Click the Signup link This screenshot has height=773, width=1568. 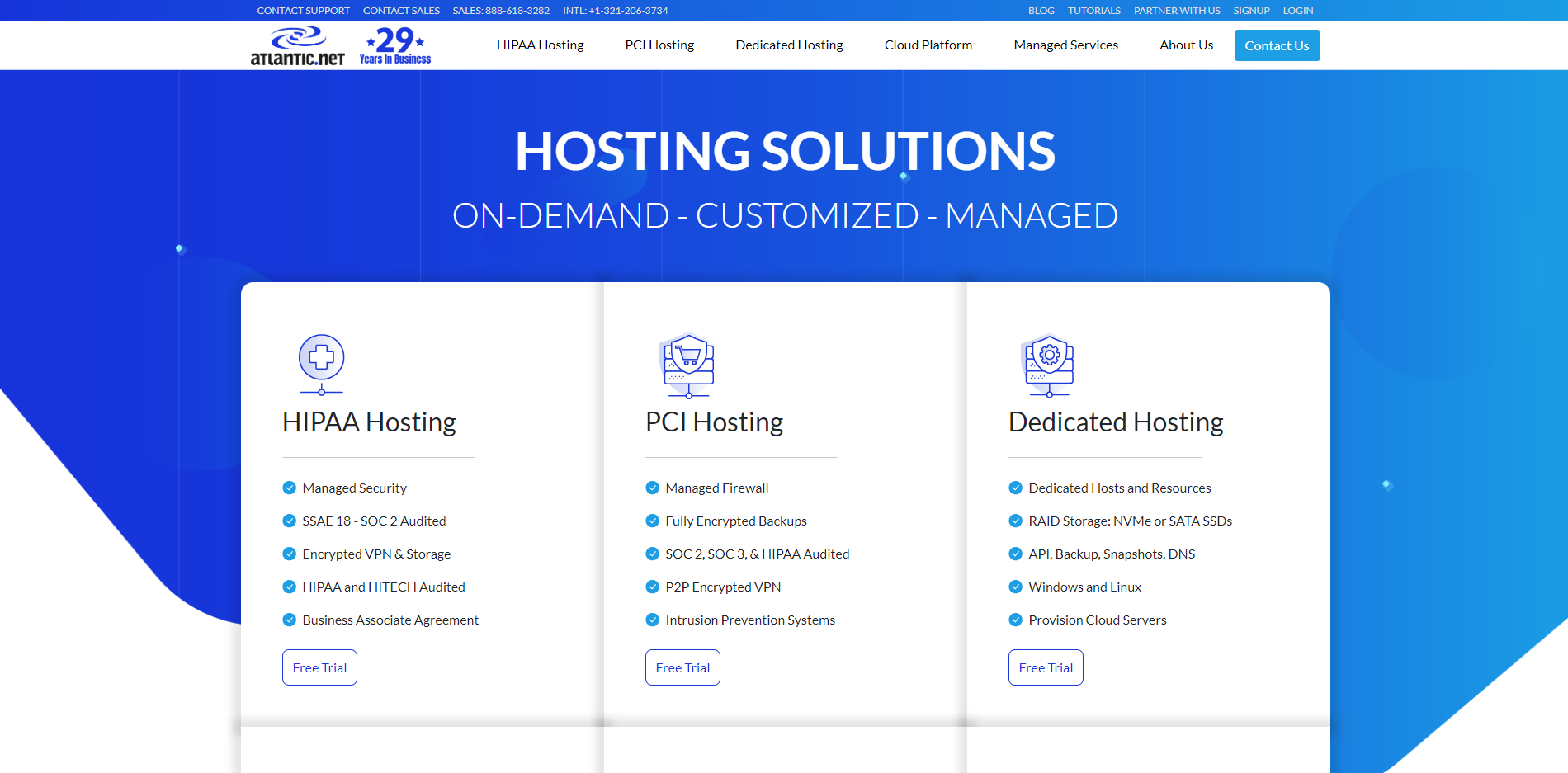pyautogui.click(x=1251, y=11)
